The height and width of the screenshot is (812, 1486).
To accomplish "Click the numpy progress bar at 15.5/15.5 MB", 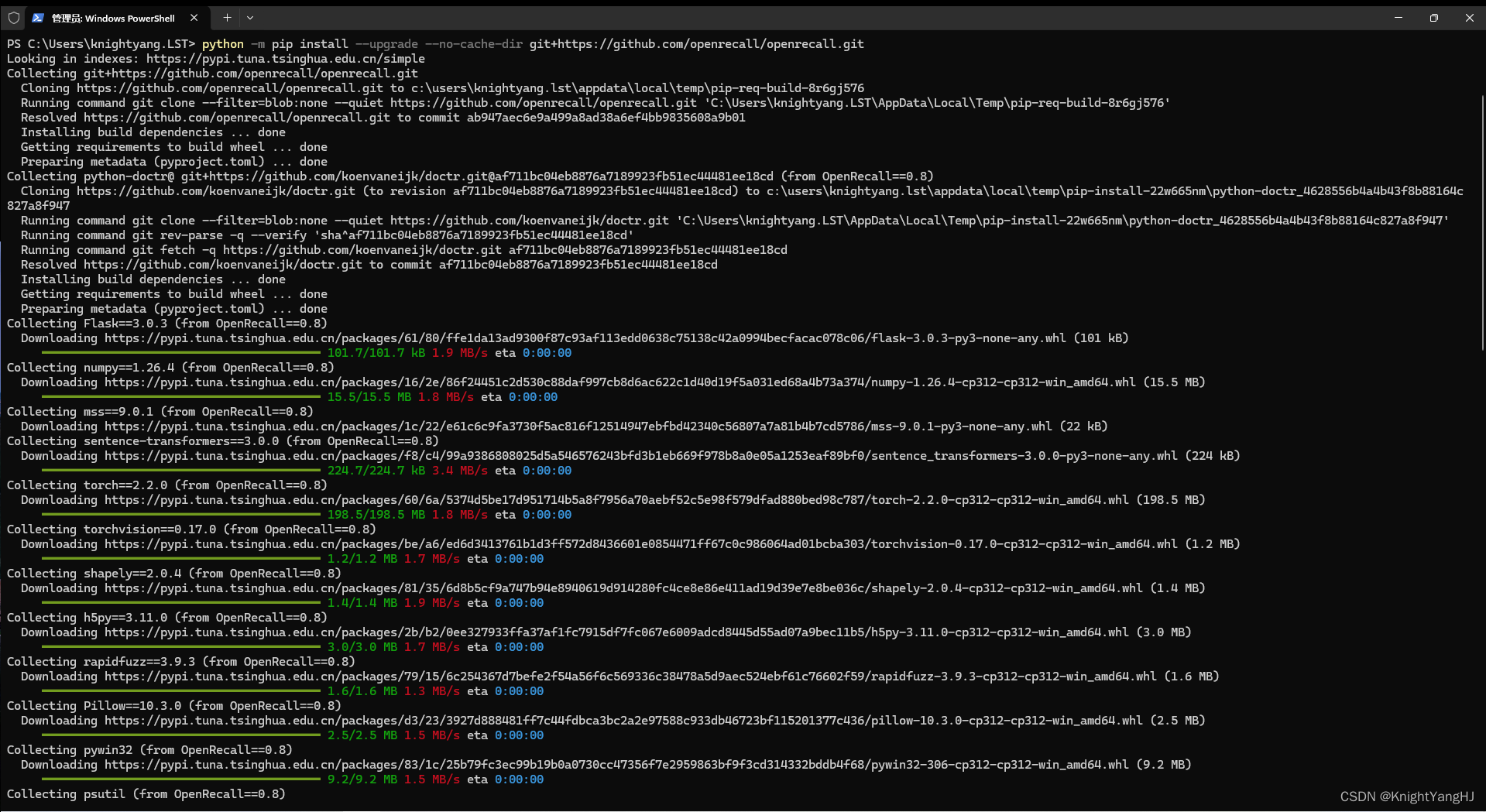I will [x=180, y=397].
